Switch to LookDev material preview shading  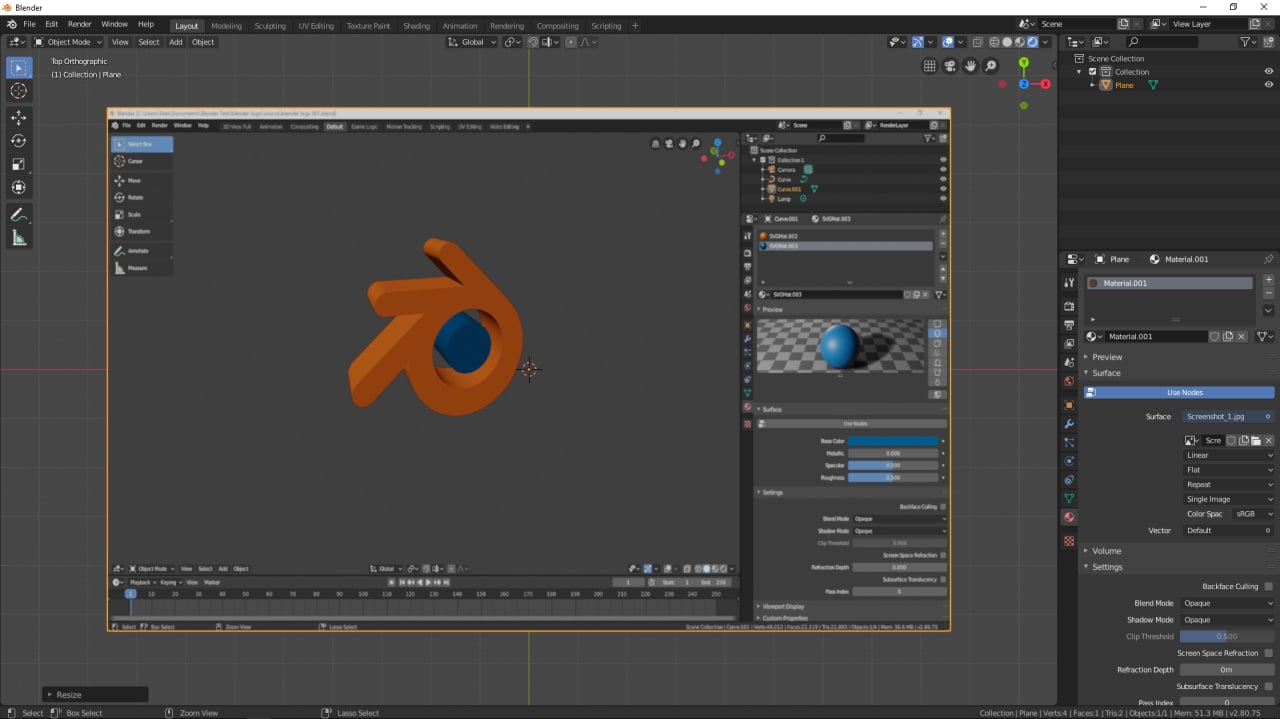[1020, 42]
